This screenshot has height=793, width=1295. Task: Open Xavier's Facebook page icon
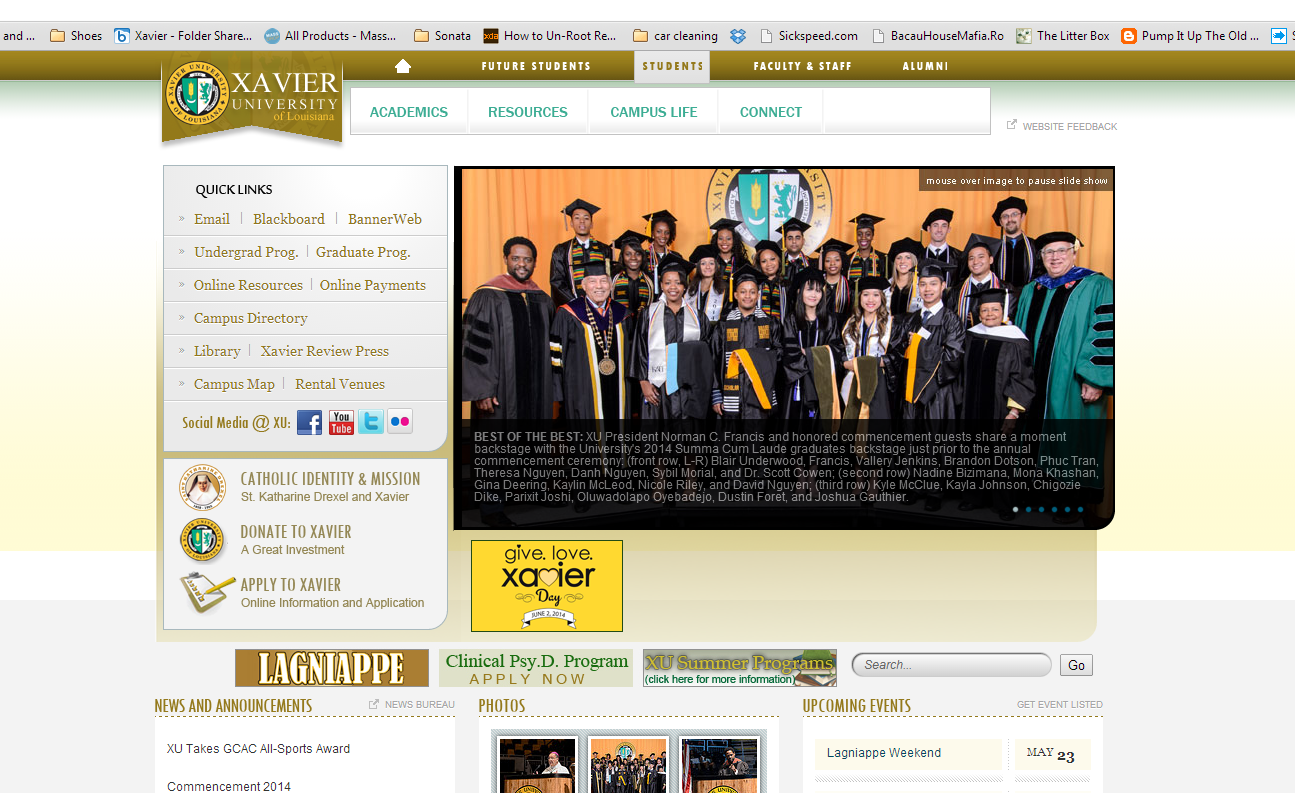point(310,422)
